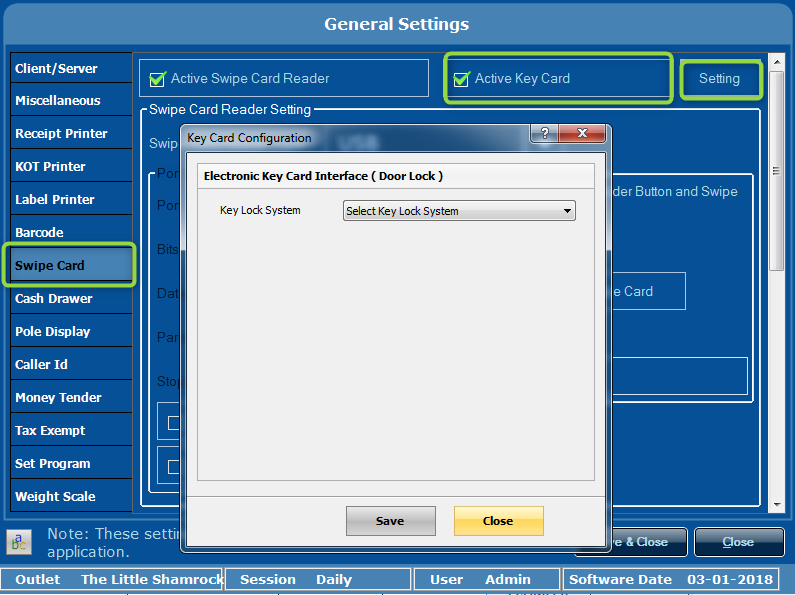Close the Key Card Configuration dialog with X
This screenshot has height=595, width=795.
pyautogui.click(x=582, y=133)
